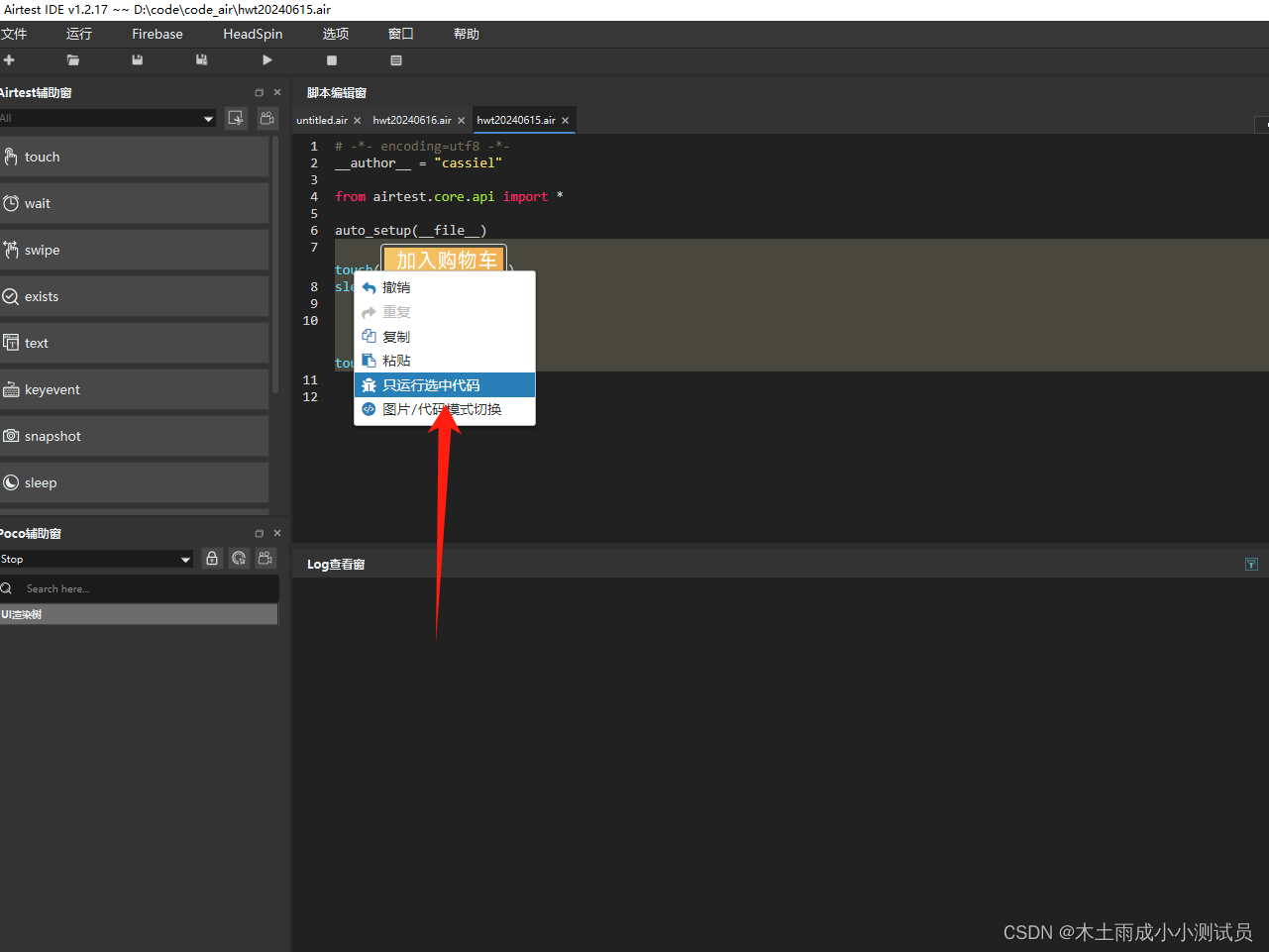This screenshot has height=952, width=1269.
Task: Click the auto_setup(__file__) code line
Action: pos(411,230)
